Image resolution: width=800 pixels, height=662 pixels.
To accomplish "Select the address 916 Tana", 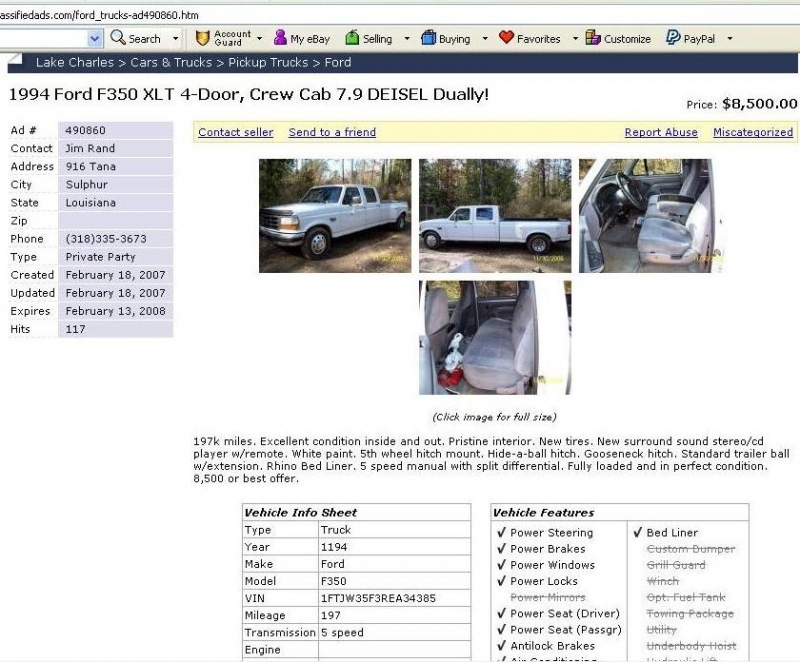I will (91, 166).
